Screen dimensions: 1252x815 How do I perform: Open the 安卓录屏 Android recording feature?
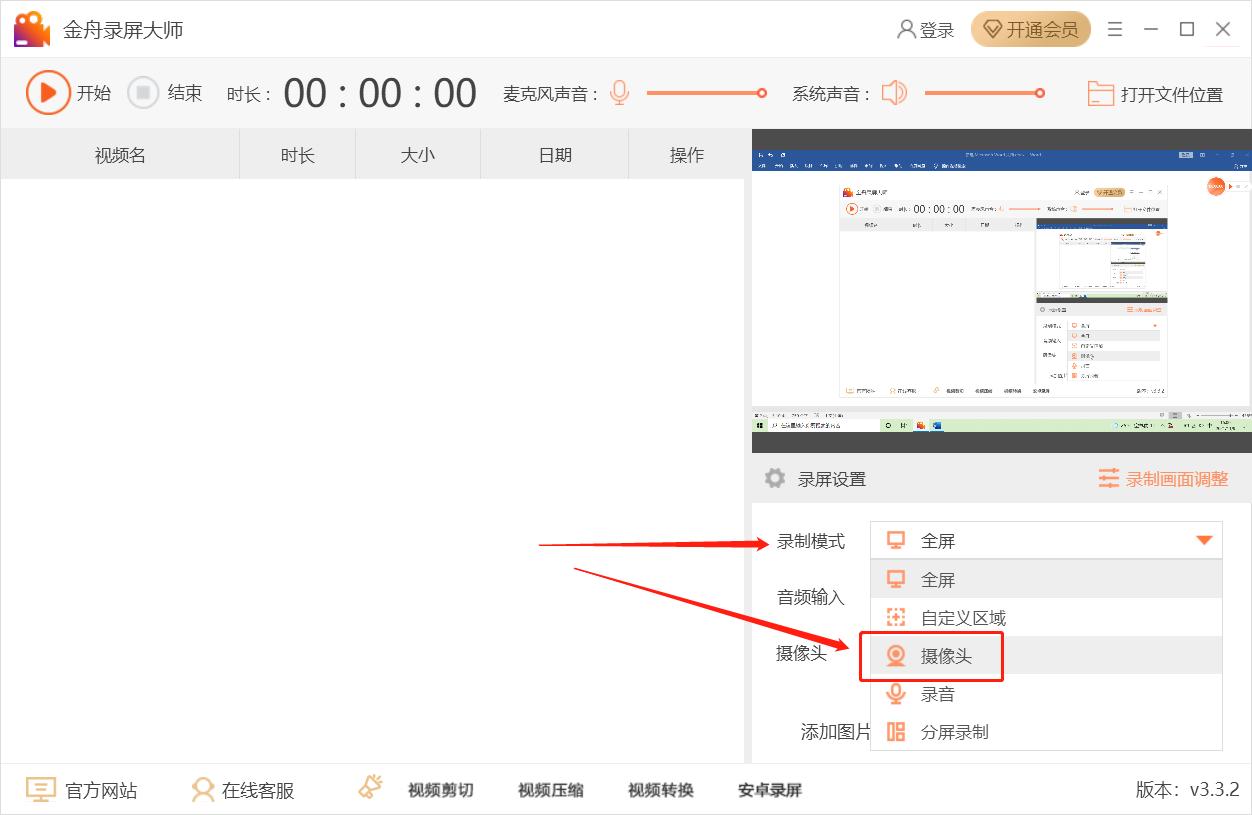click(x=770, y=789)
